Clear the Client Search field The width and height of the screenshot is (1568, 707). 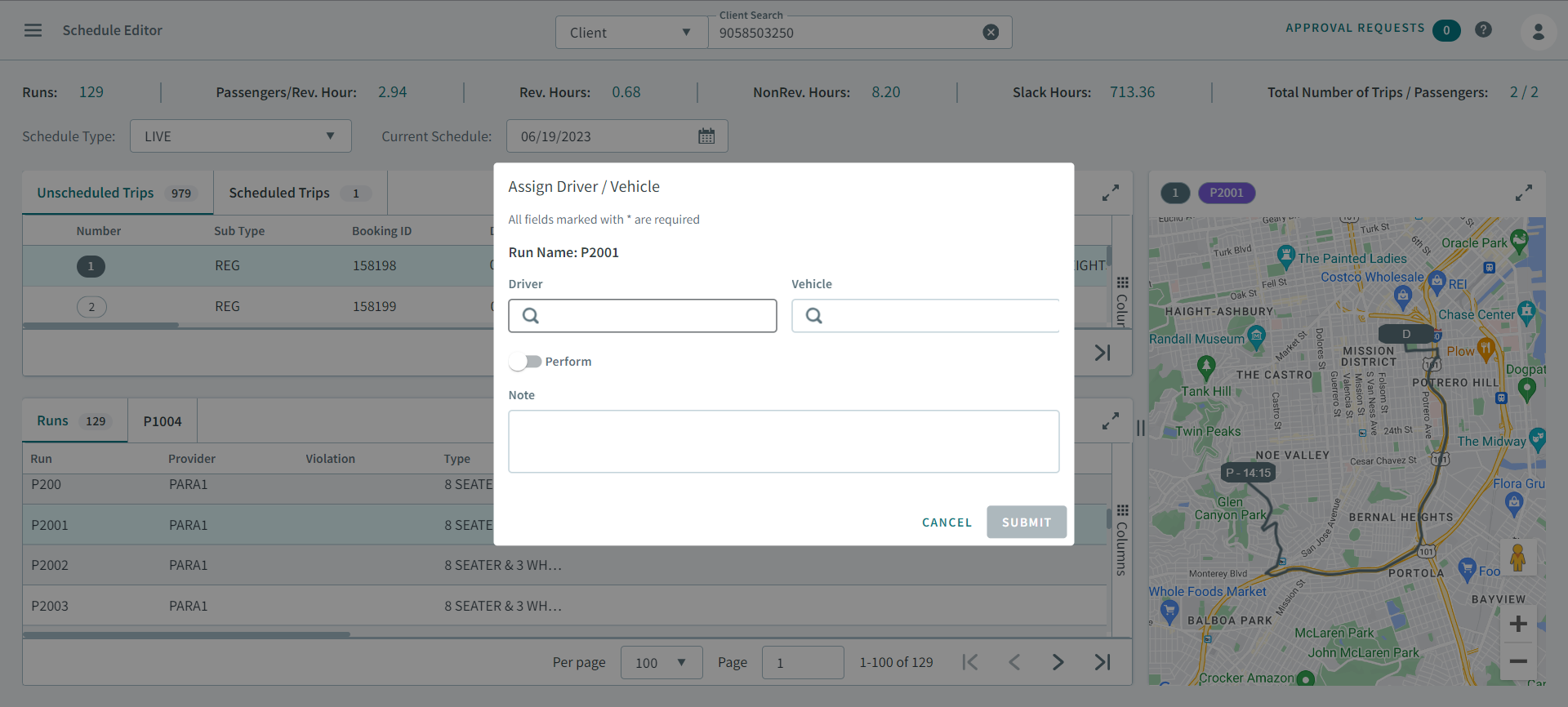coord(991,33)
